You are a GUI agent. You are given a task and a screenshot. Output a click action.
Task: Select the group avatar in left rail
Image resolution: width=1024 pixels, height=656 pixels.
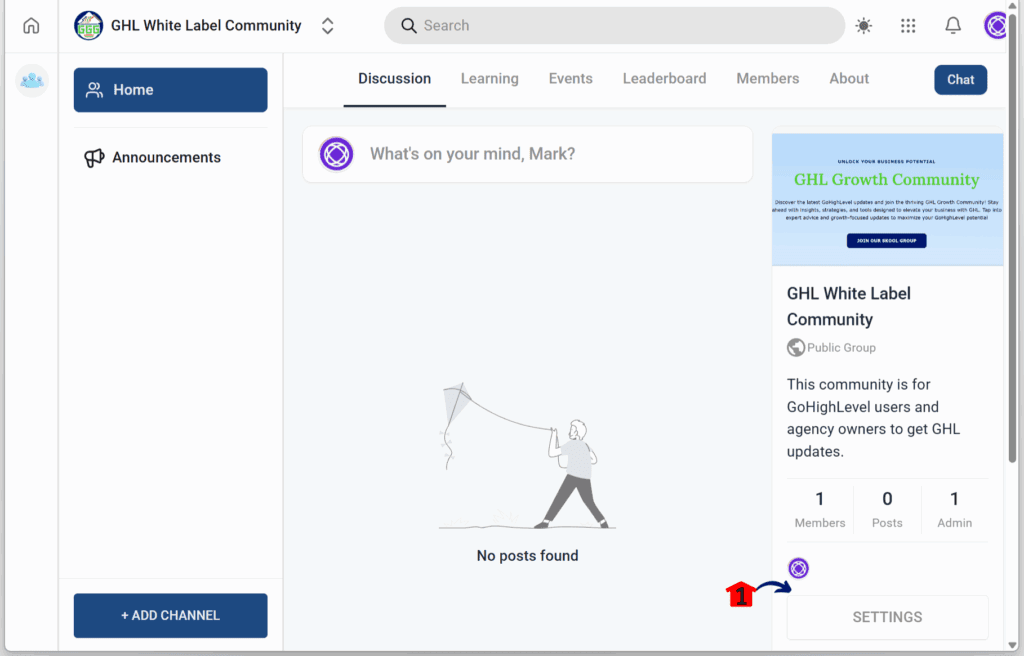(x=32, y=80)
